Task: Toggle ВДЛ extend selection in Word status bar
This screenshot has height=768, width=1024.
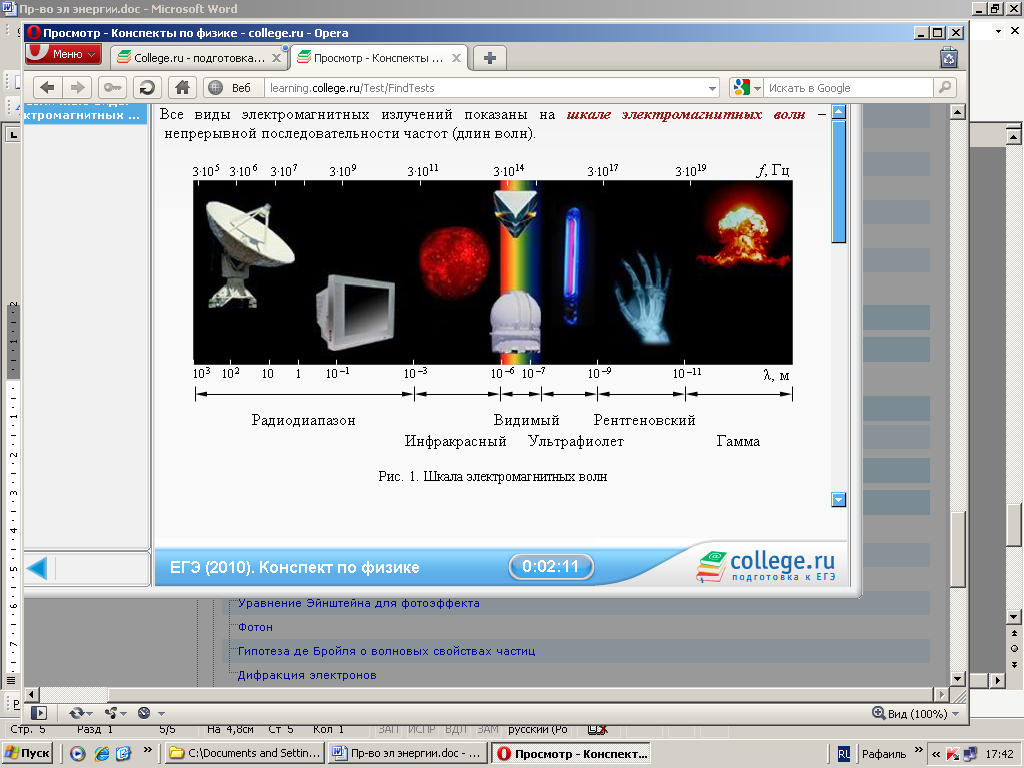Action: [456, 729]
